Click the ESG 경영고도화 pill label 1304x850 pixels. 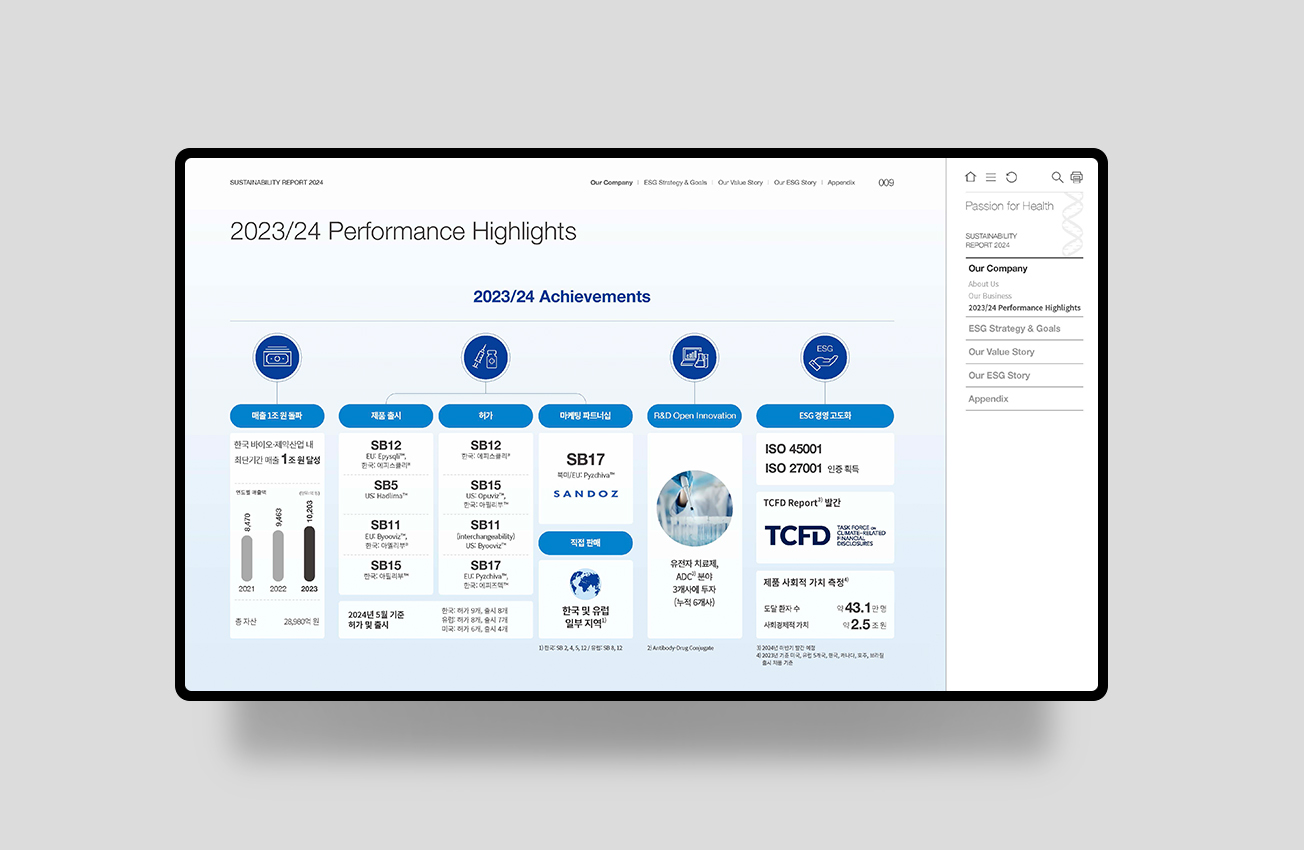825,415
